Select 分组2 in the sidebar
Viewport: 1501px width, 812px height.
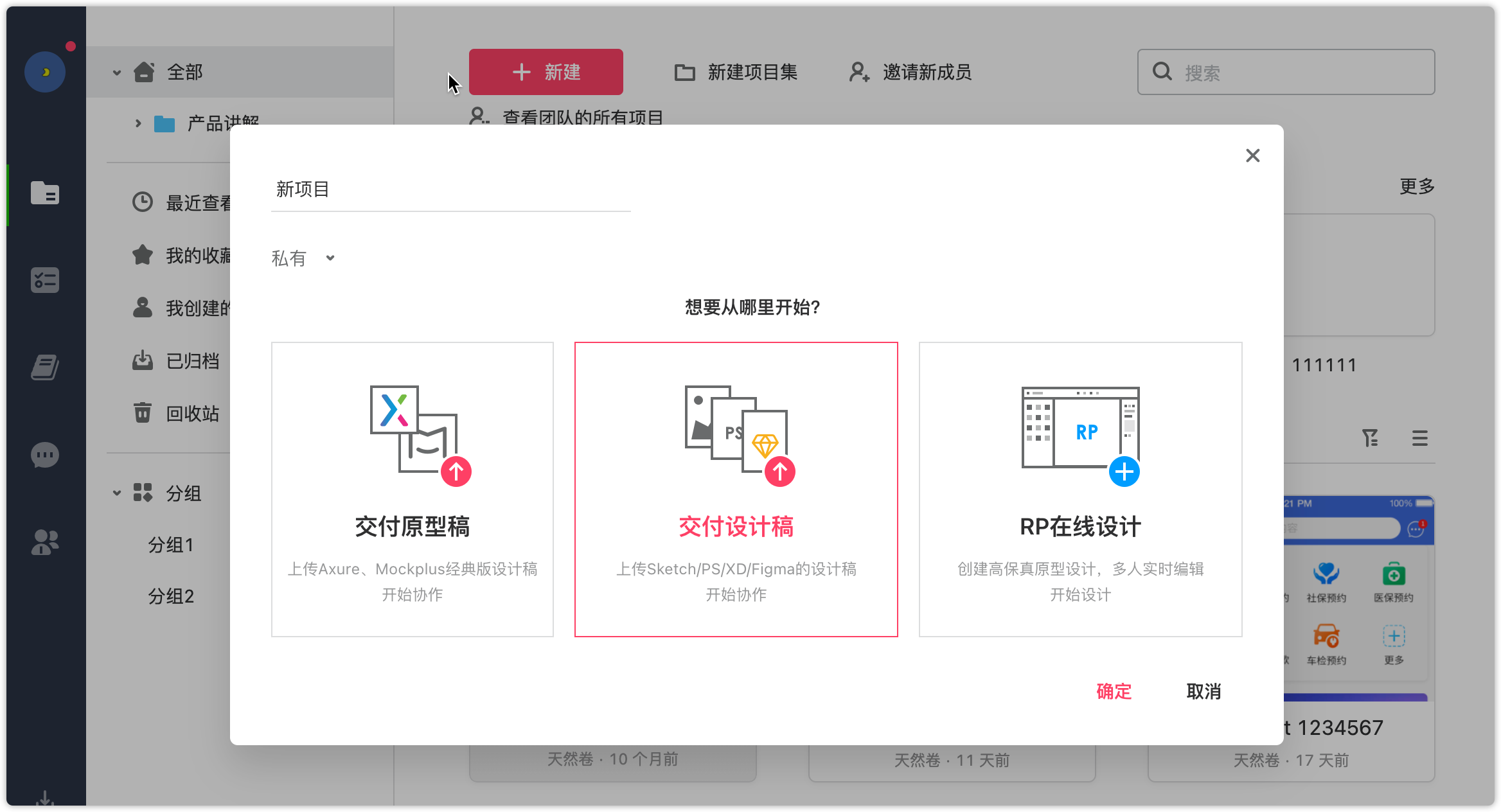click(171, 596)
